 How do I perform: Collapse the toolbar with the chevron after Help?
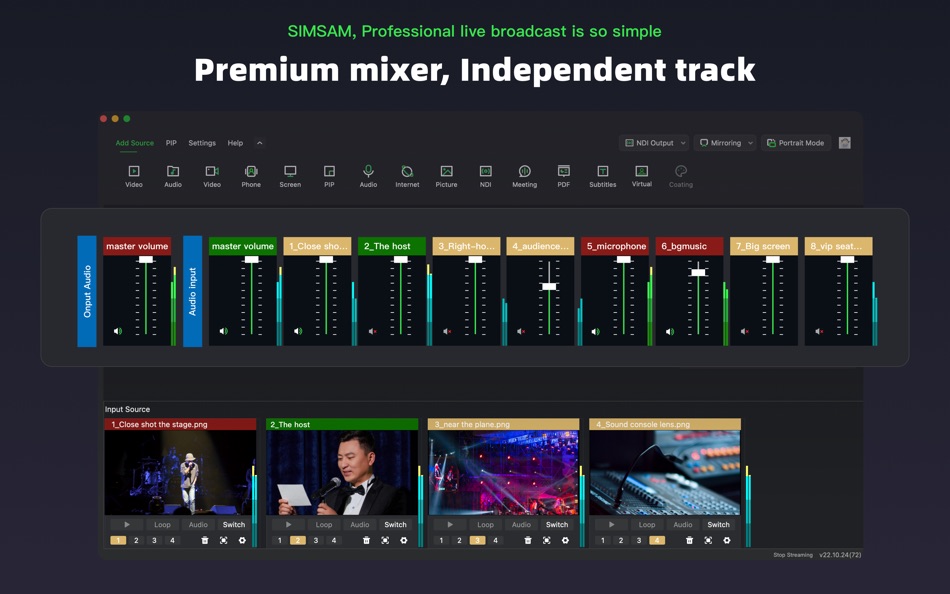[x=259, y=143]
